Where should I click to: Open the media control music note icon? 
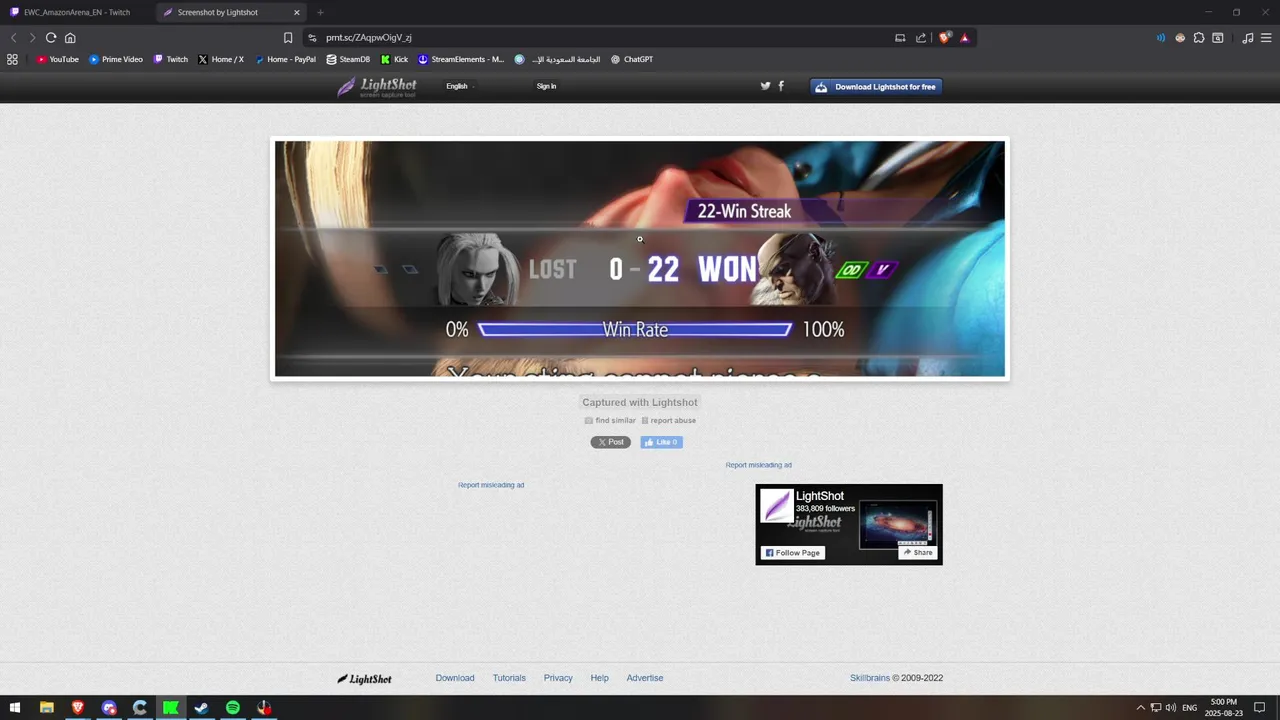click(1248, 38)
